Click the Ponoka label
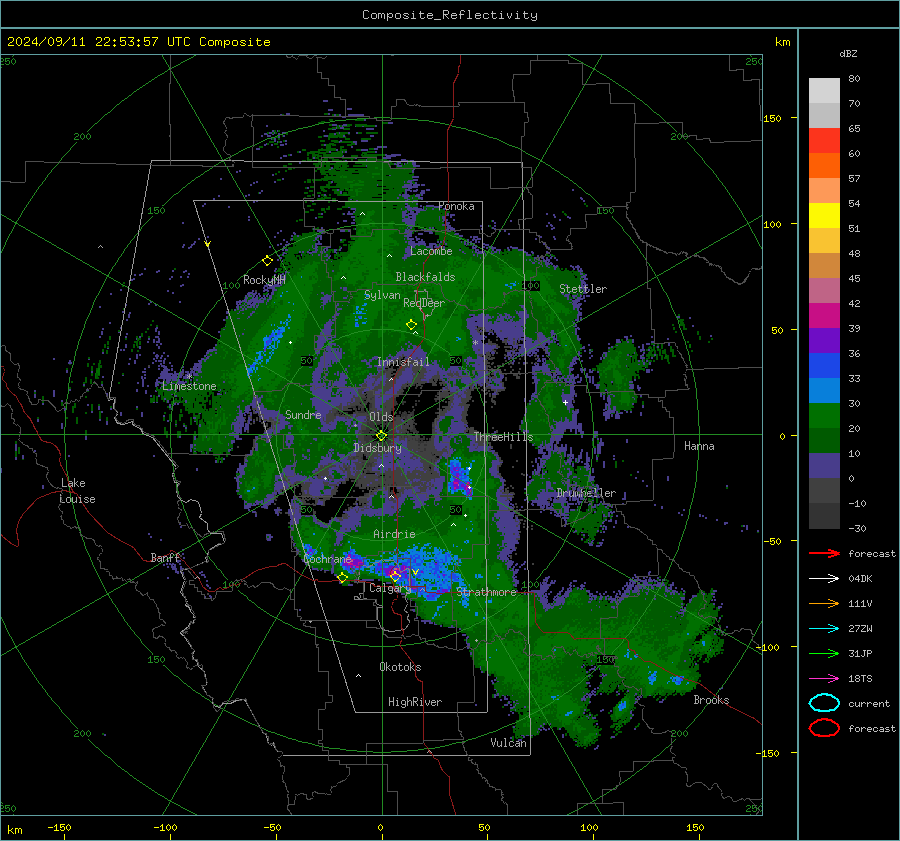900x841 pixels. pyautogui.click(x=456, y=206)
